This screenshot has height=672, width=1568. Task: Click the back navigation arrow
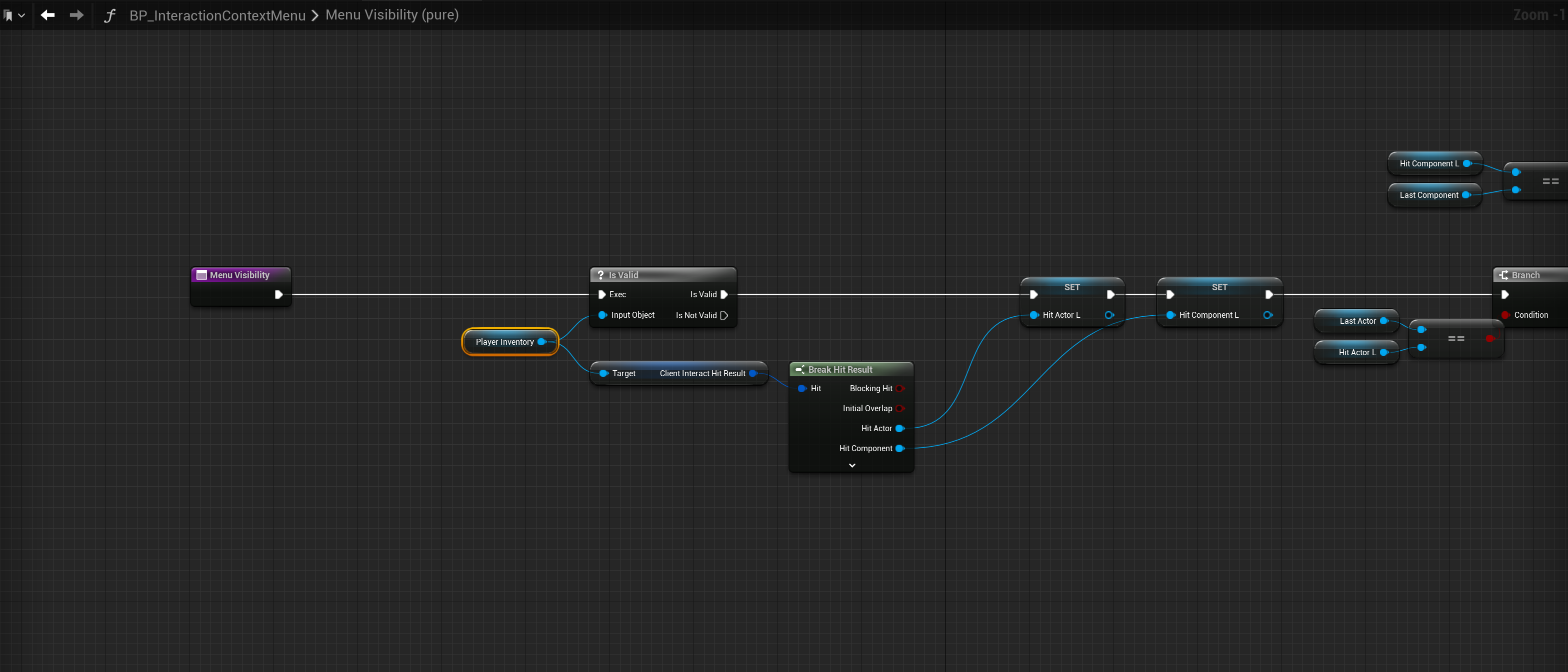click(47, 15)
